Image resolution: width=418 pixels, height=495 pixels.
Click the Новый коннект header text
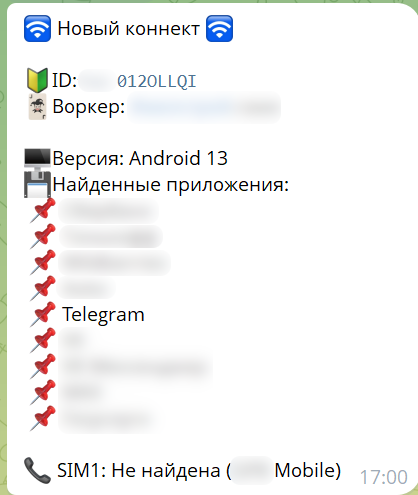click(x=128, y=28)
